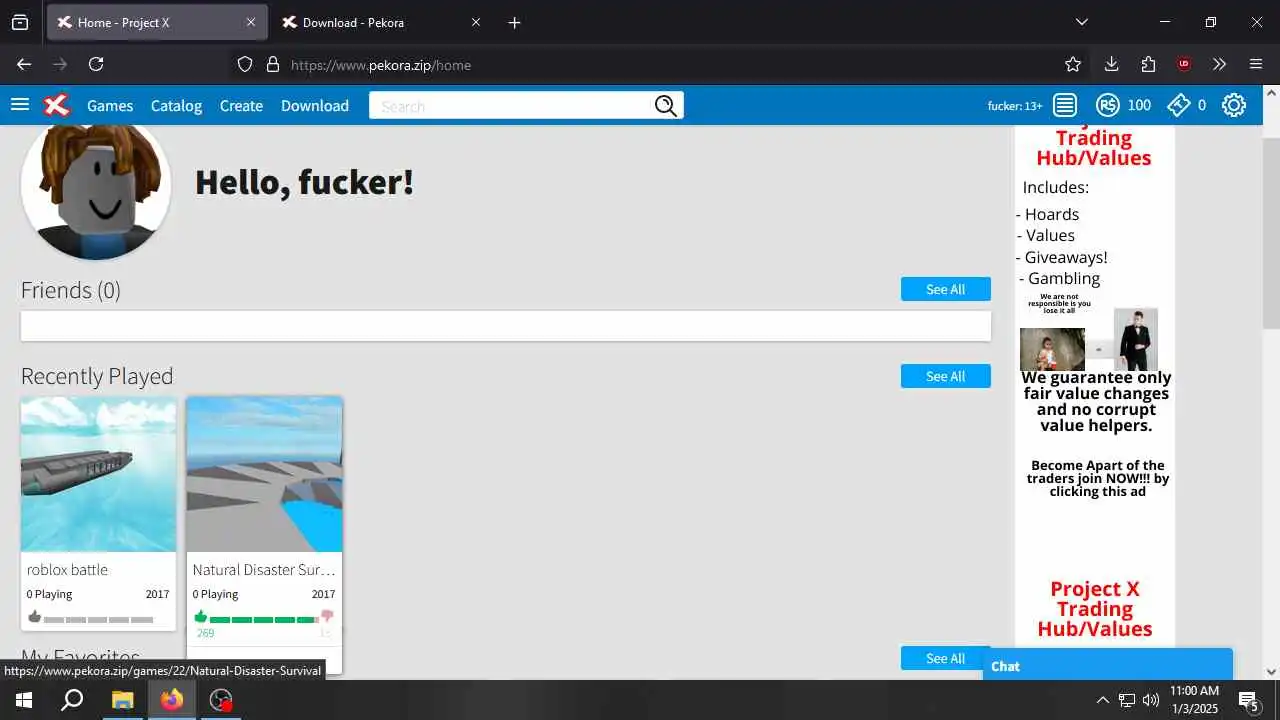
Task: Click the uBlock Origin extension icon
Action: 1184,64
